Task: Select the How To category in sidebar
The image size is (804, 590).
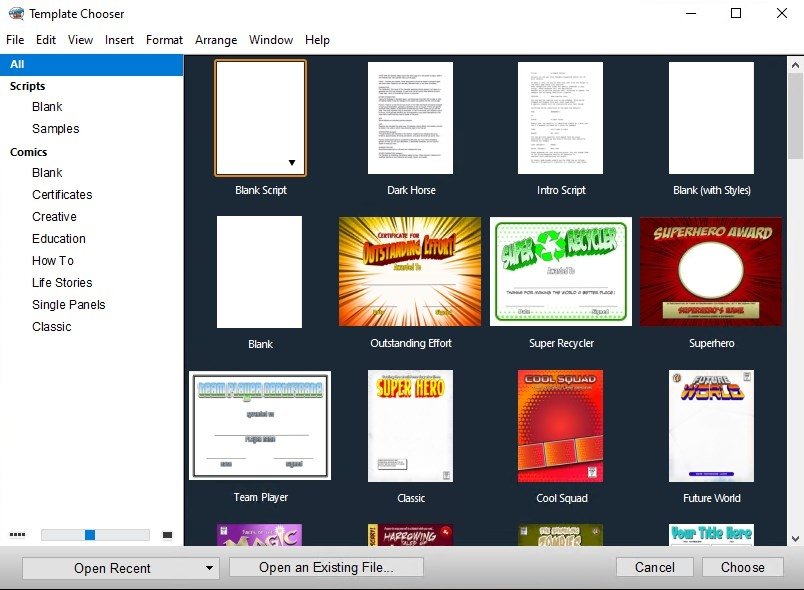Action: [53, 261]
